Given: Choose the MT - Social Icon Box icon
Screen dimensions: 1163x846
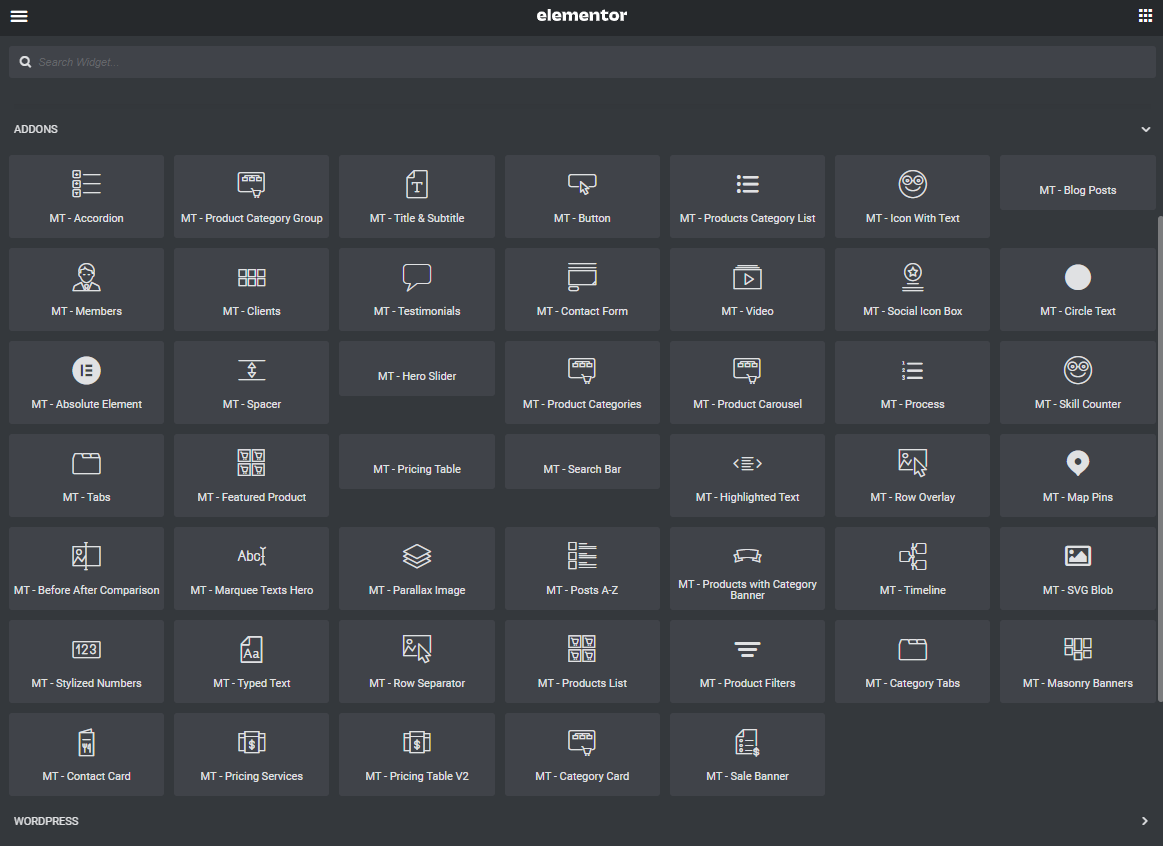Looking at the screenshot, I should [x=912, y=277].
